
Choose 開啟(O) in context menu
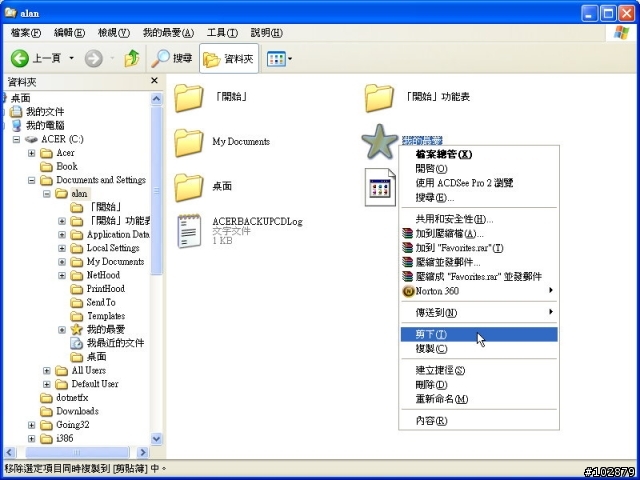coord(479,169)
